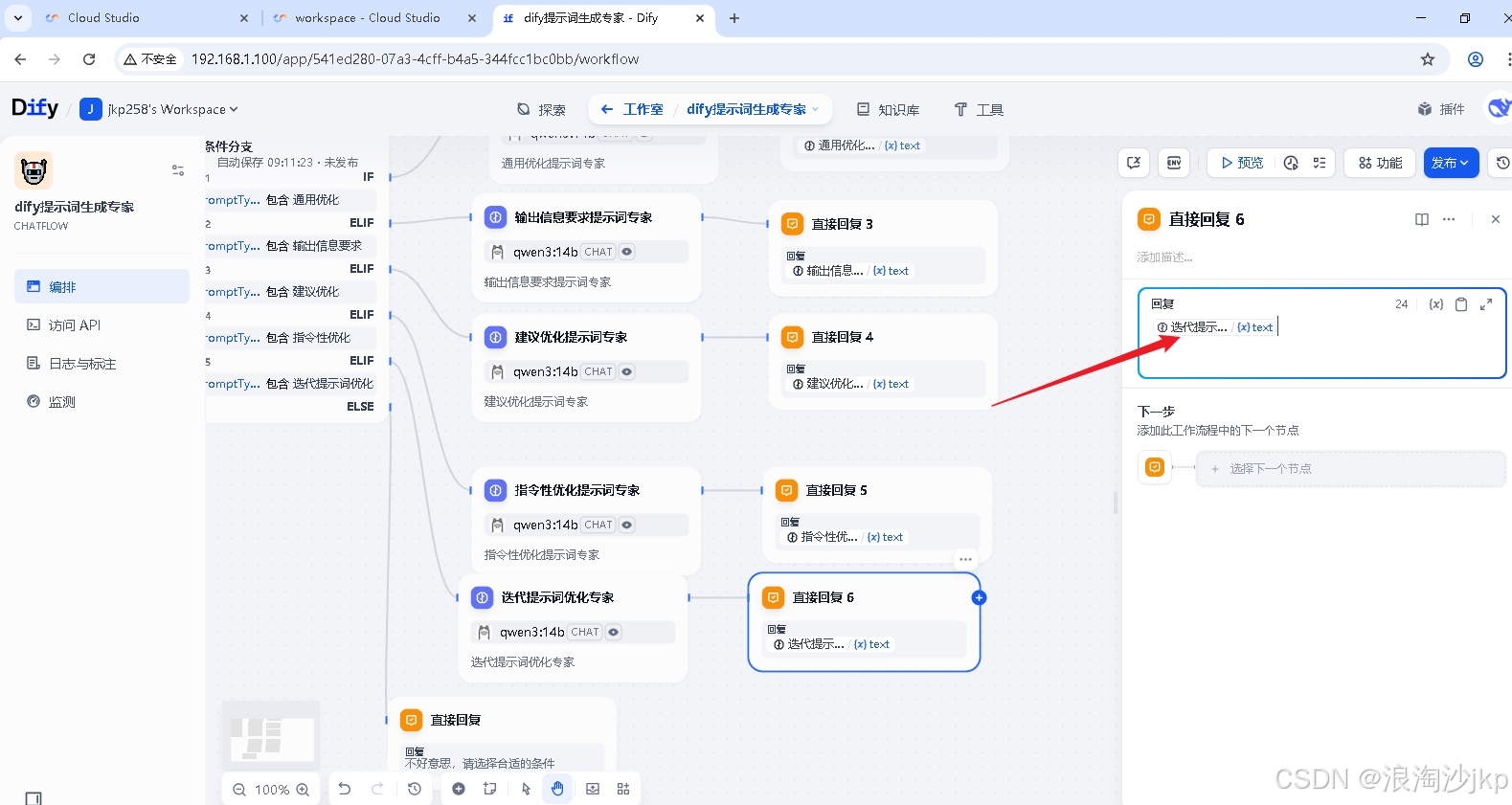This screenshot has height=805, width=1512.
Task: Toggle vision eye on 建议优化提示词专家 node
Action: (626, 371)
